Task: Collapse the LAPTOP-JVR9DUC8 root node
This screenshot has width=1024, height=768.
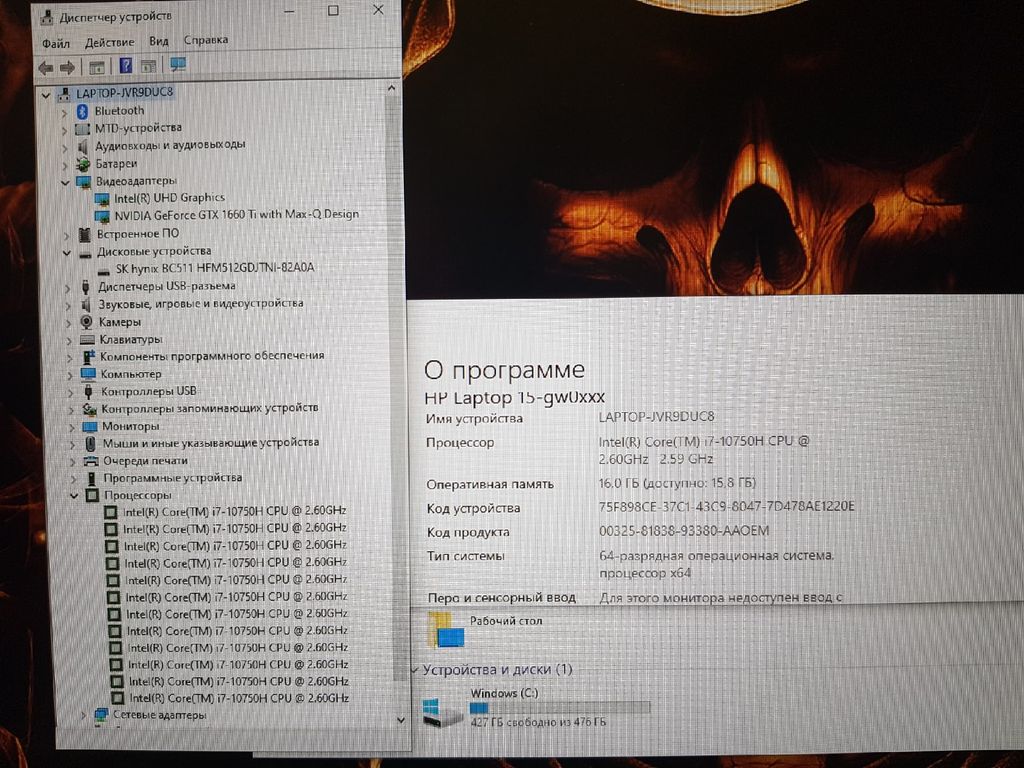Action: pos(45,95)
